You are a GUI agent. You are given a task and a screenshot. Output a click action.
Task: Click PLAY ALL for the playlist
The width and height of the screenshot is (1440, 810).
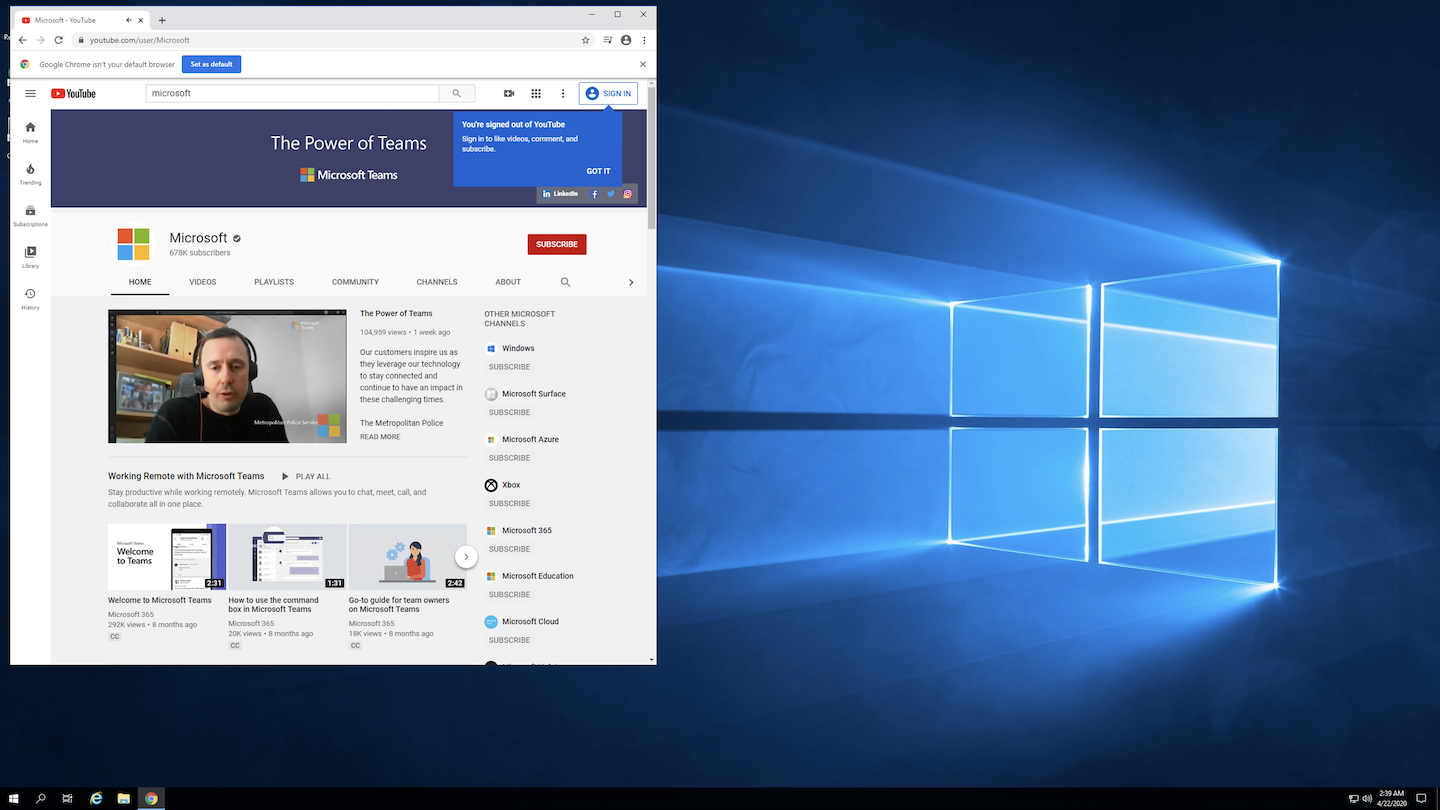point(305,477)
